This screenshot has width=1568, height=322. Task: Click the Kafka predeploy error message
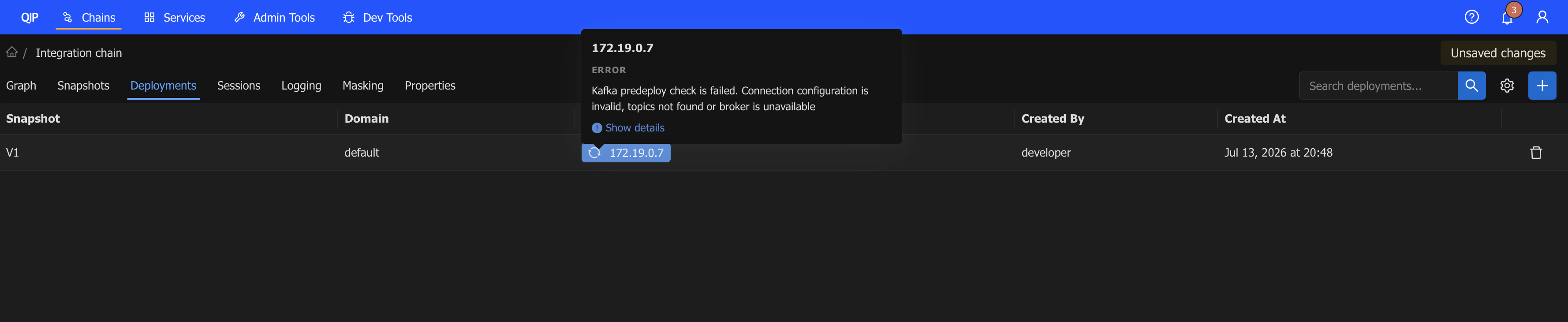[x=730, y=99]
